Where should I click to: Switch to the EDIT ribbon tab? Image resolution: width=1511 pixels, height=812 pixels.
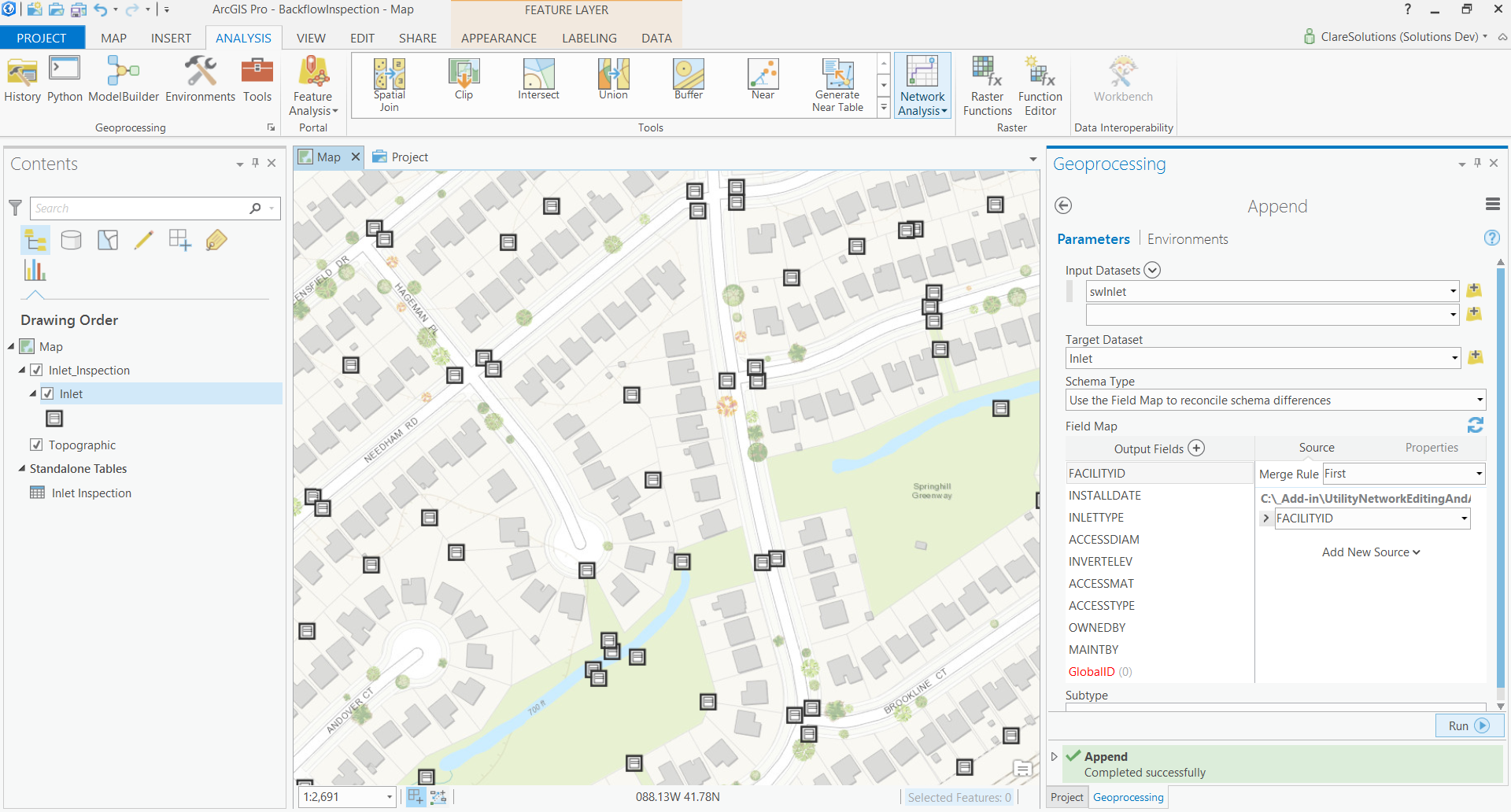362,38
